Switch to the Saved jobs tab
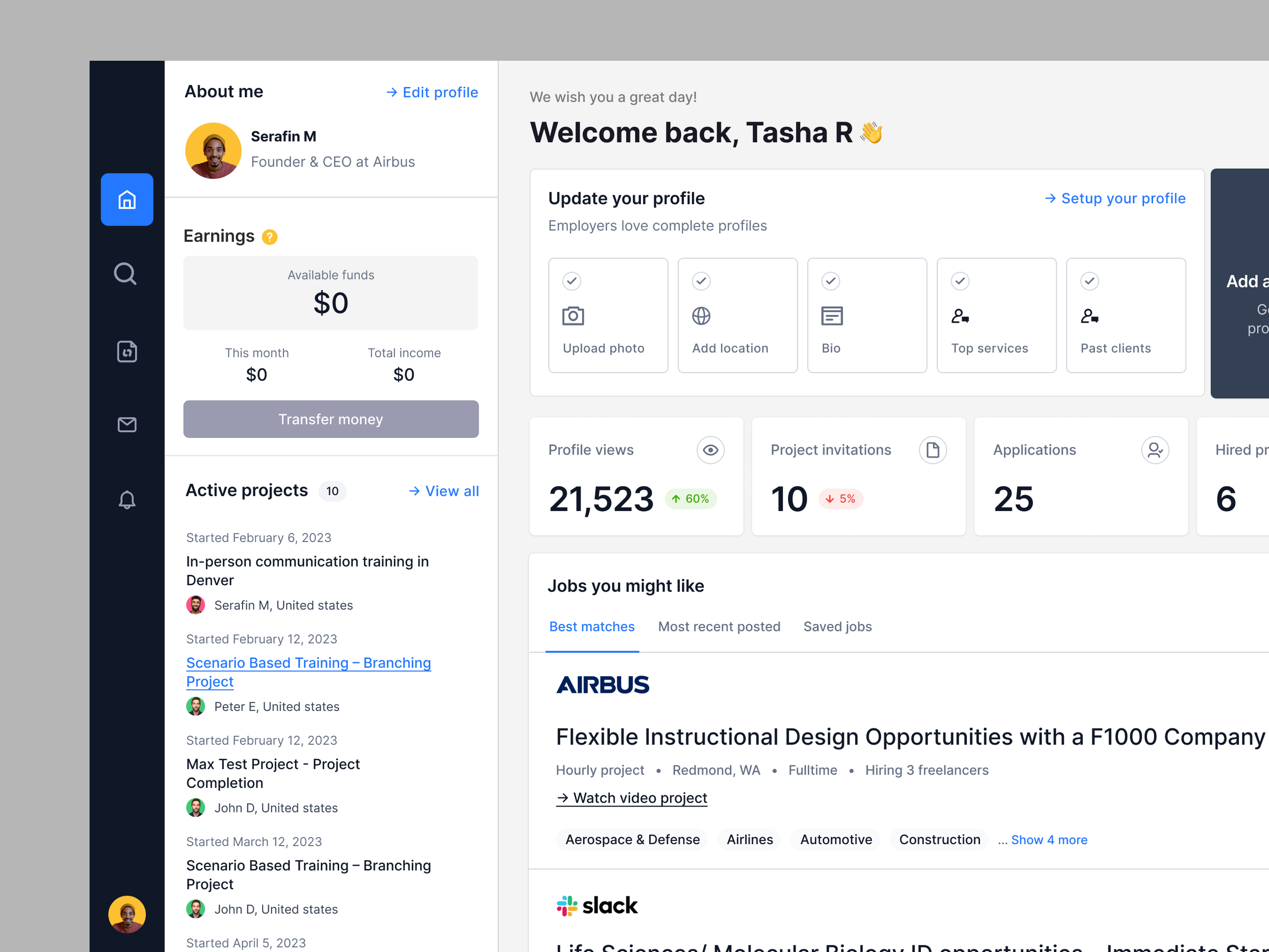This screenshot has height=952, width=1269. pyautogui.click(x=838, y=626)
